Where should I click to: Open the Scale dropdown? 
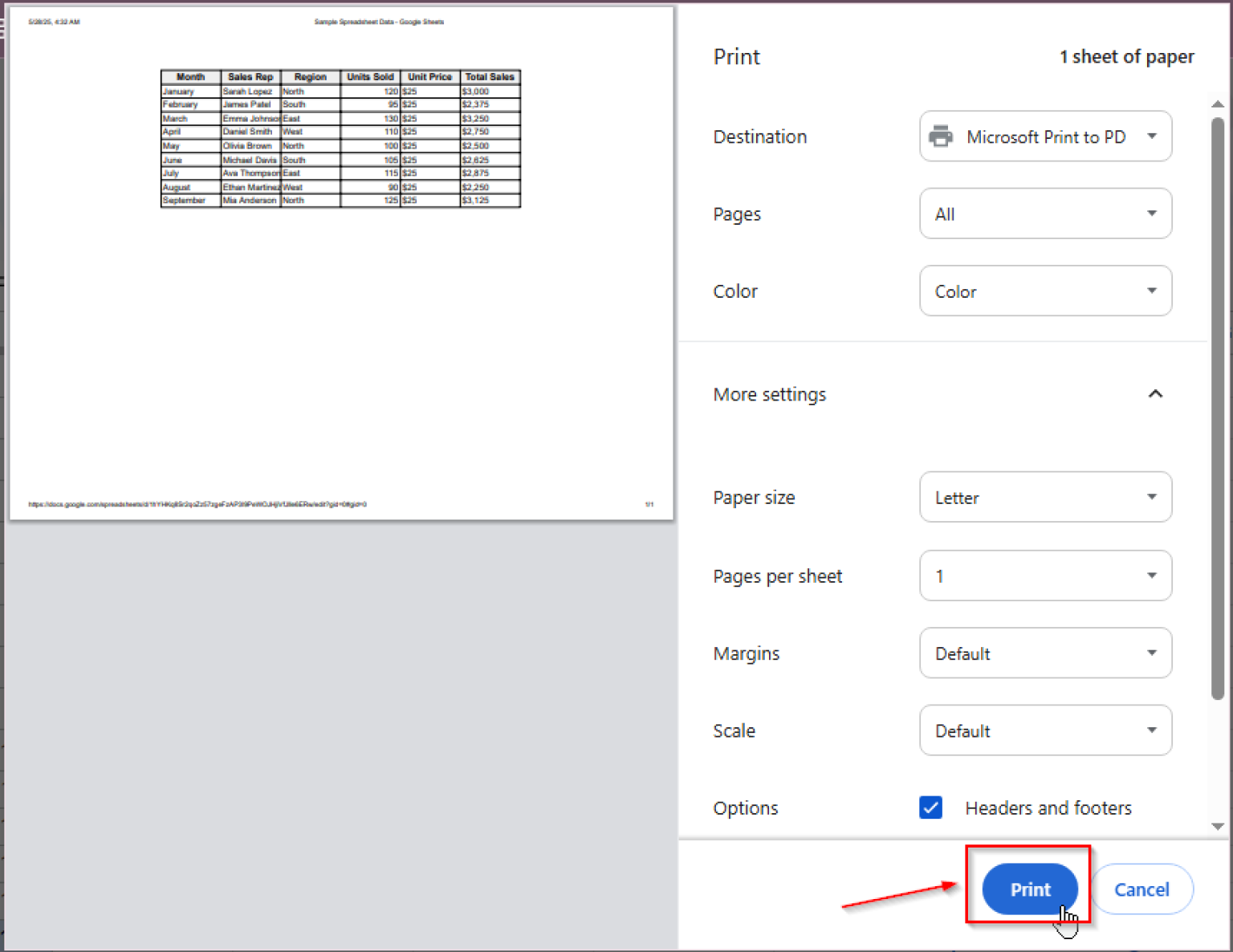1044,730
